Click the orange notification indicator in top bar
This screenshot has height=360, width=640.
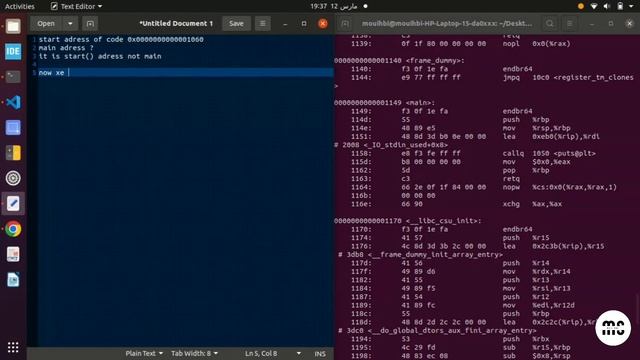(581, 6)
